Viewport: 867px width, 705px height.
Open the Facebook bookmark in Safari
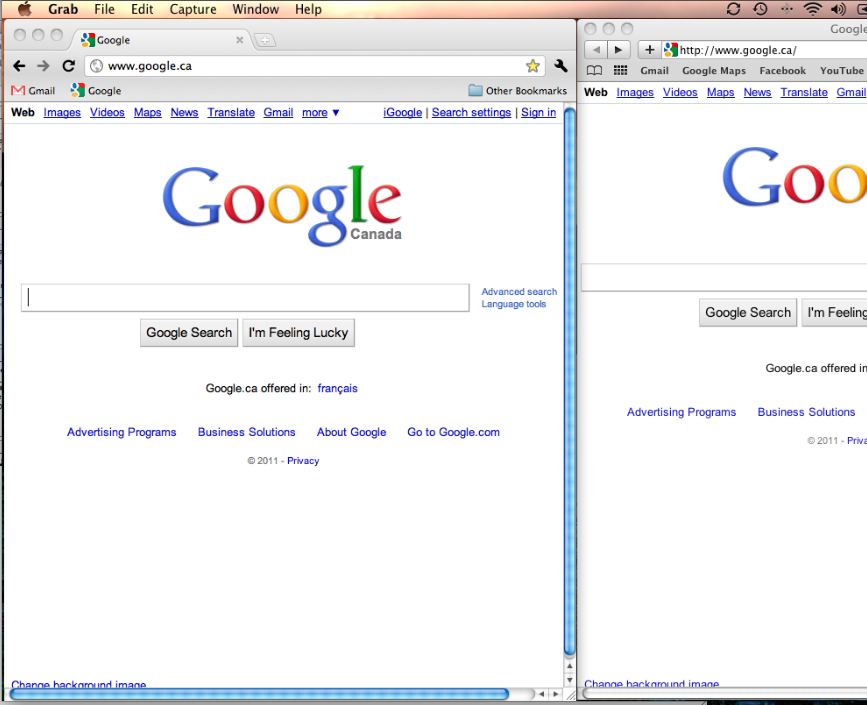(x=782, y=70)
